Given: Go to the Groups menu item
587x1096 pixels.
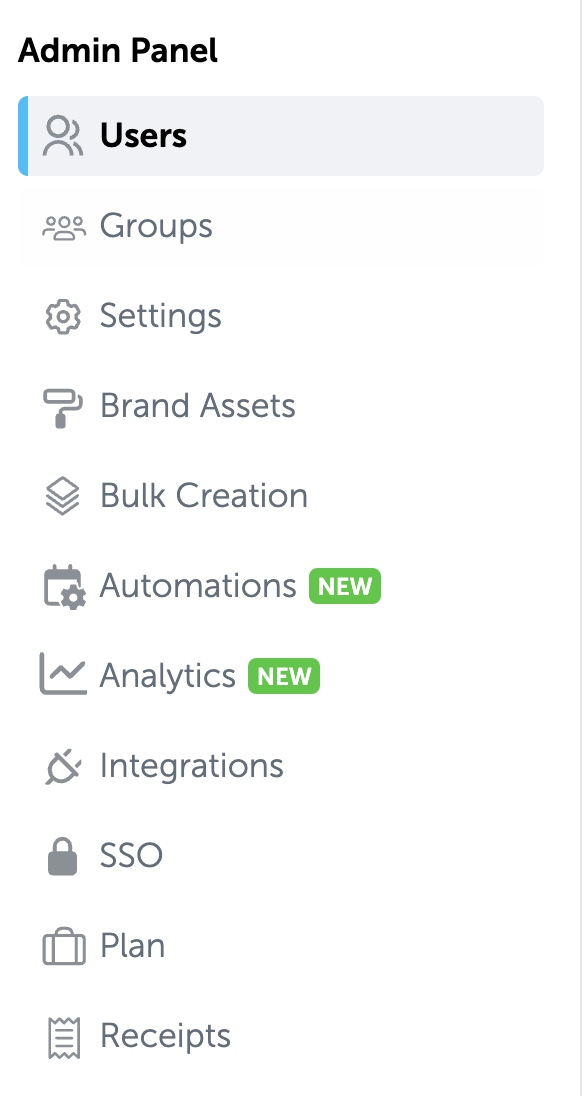Looking at the screenshot, I should pos(281,226).
